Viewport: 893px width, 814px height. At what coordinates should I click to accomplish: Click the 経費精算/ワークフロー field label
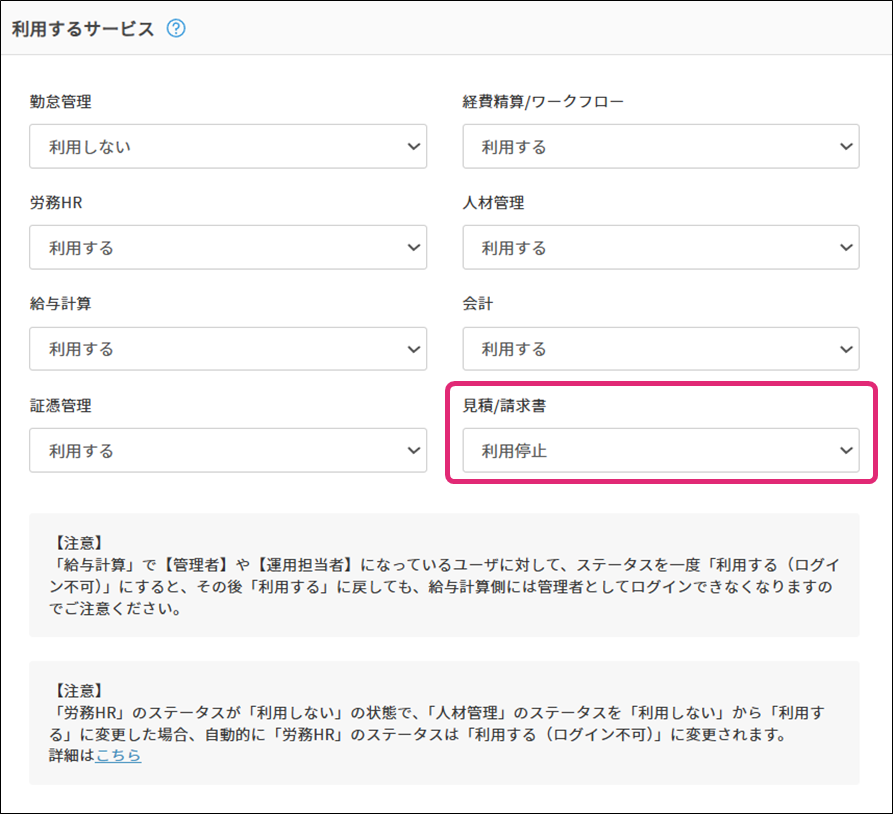point(543,102)
